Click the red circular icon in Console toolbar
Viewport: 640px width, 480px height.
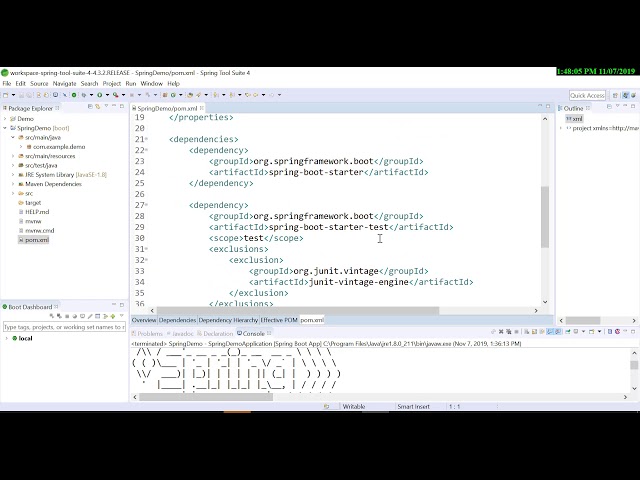coord(618,331)
